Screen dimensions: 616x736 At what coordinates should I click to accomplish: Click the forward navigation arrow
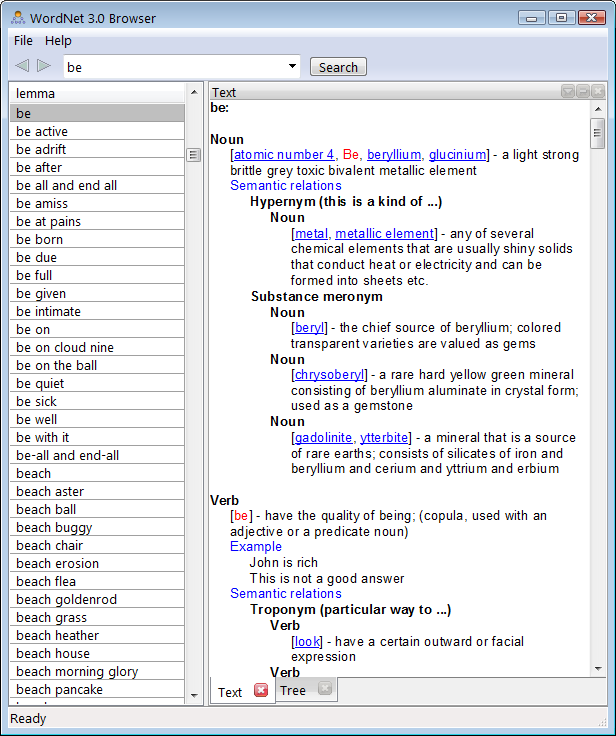point(44,66)
